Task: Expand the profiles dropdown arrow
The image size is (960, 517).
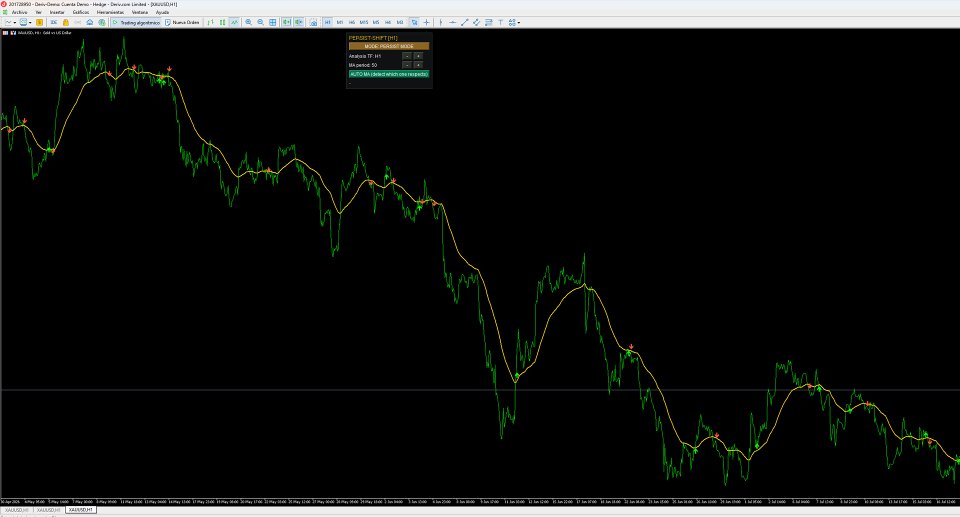Action: click(x=30, y=23)
